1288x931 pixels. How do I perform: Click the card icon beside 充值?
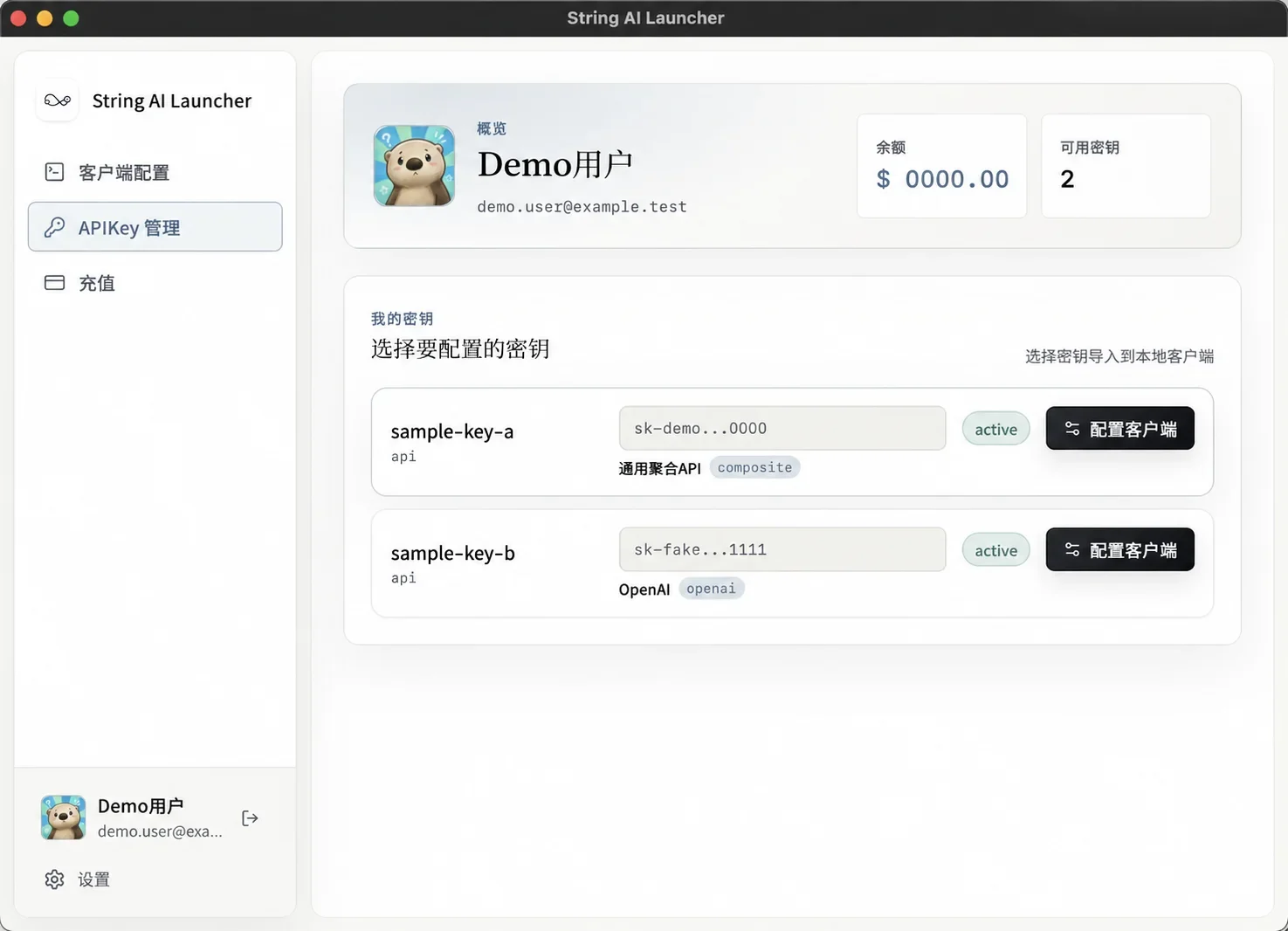click(x=54, y=282)
